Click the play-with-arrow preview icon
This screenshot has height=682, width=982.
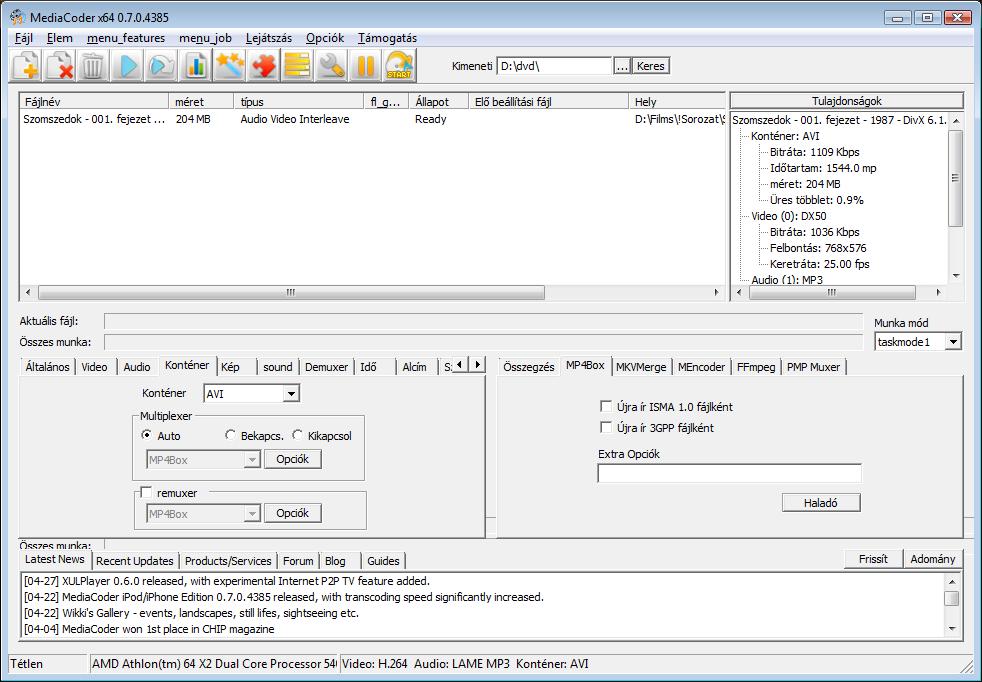162,66
